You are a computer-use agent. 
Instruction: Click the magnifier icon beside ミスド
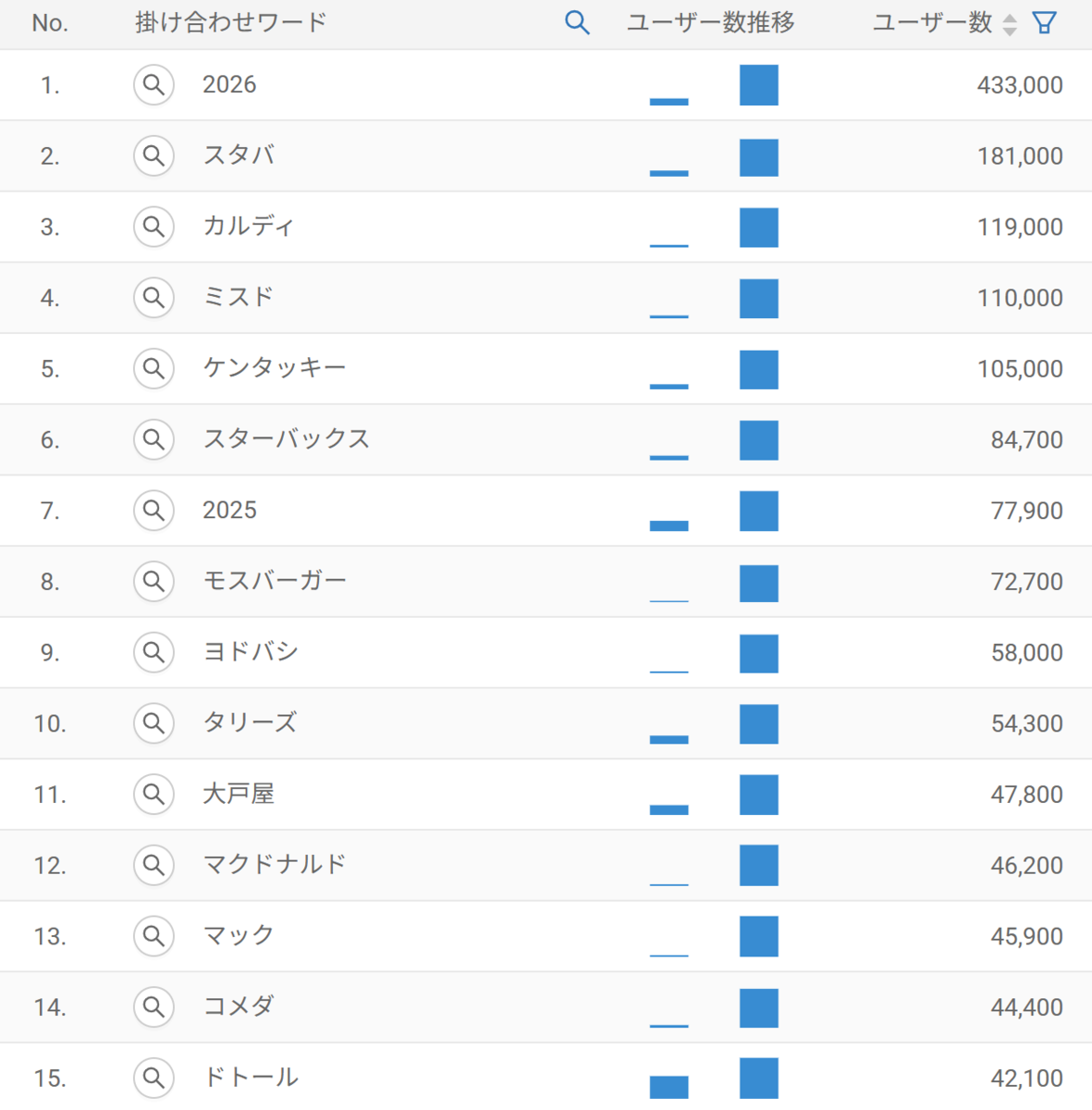(153, 298)
